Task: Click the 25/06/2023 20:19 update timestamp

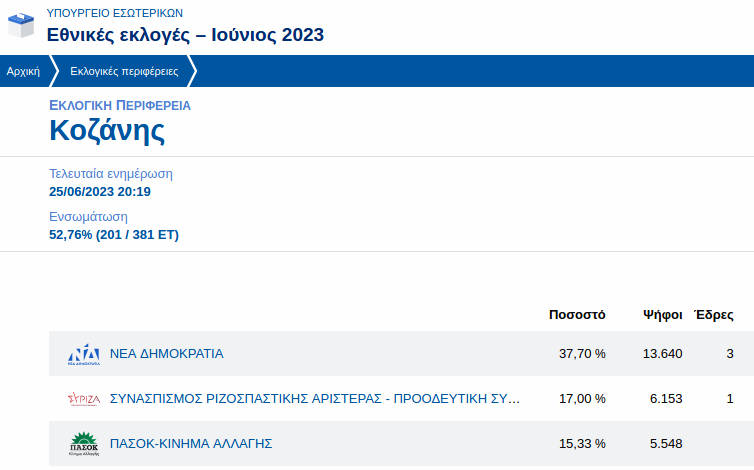Action: point(100,192)
